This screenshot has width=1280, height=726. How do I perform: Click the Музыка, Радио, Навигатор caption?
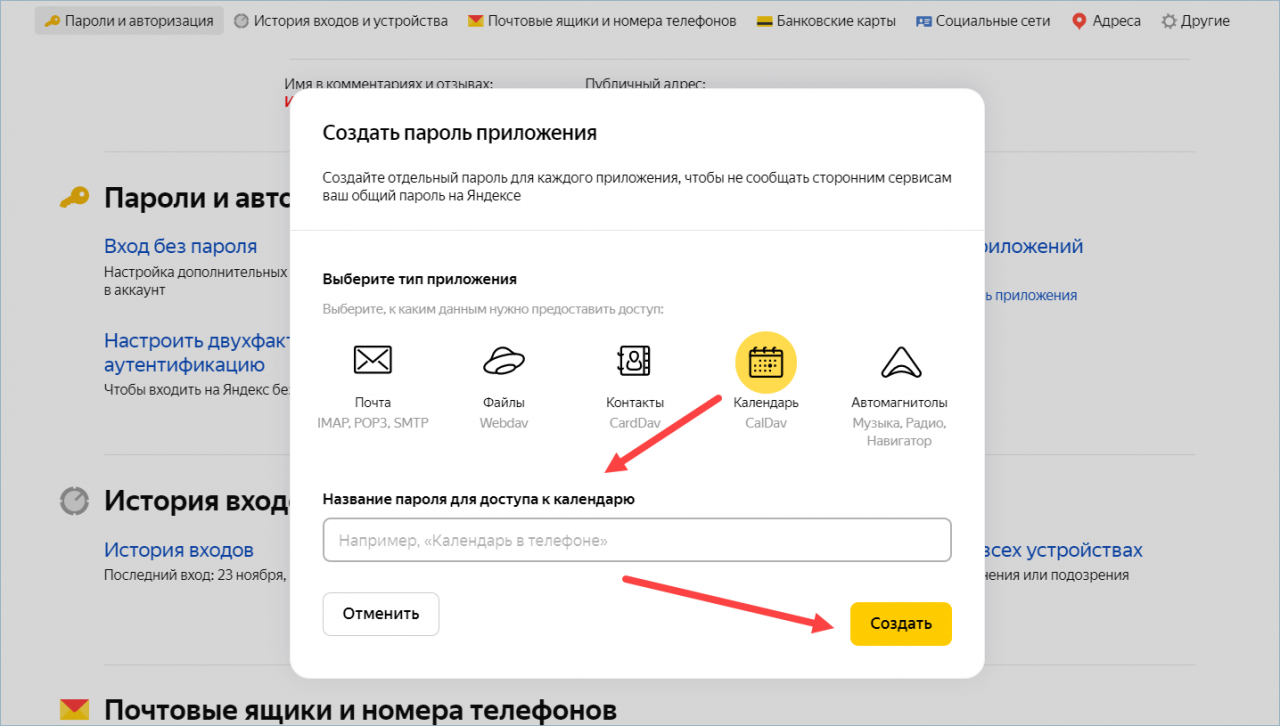pos(899,432)
